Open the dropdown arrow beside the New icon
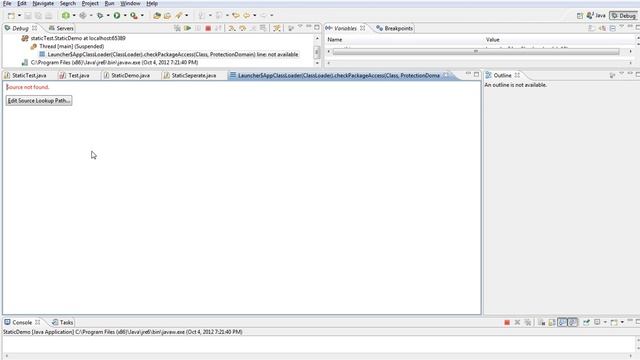The width and height of the screenshot is (640, 360). pos(19,16)
